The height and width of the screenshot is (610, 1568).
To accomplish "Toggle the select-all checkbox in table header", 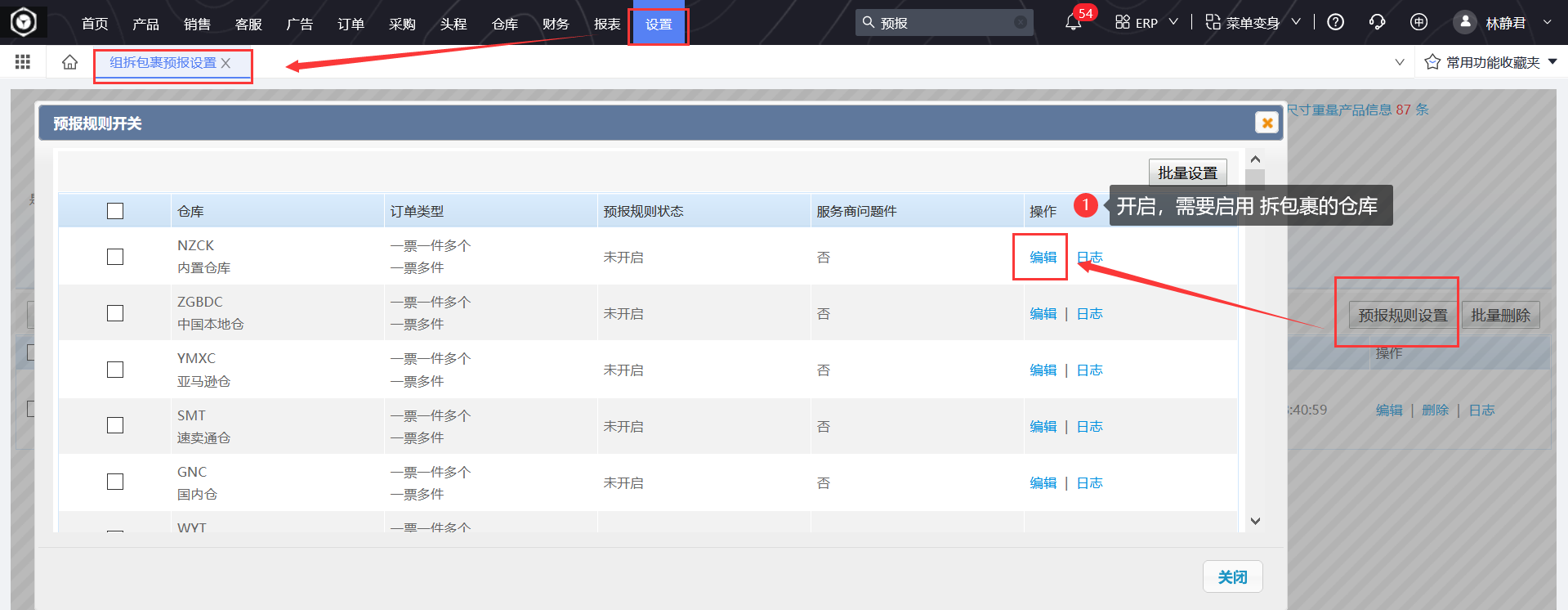I will tap(115, 211).
